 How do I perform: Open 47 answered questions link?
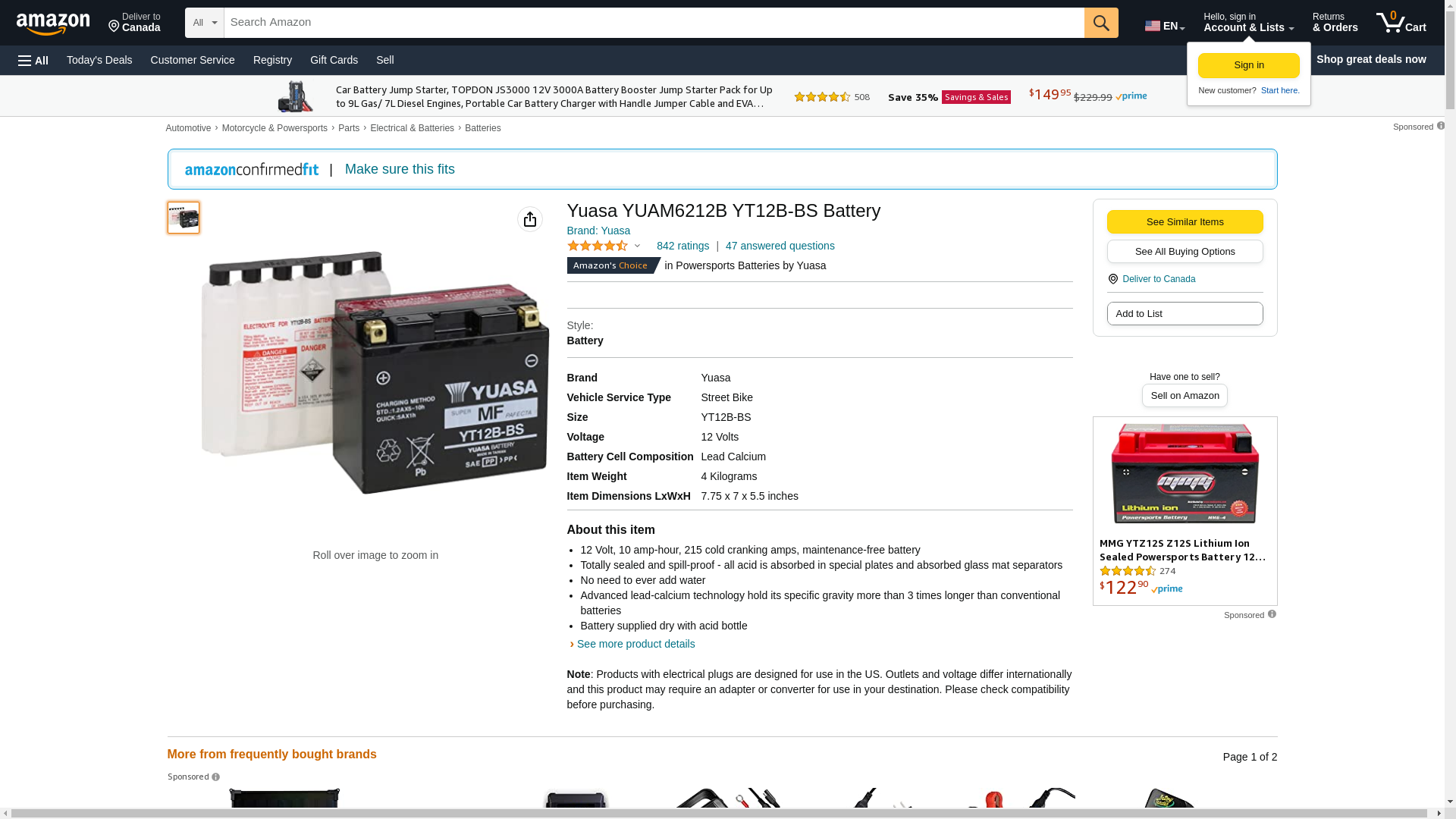pyautogui.click(x=780, y=246)
